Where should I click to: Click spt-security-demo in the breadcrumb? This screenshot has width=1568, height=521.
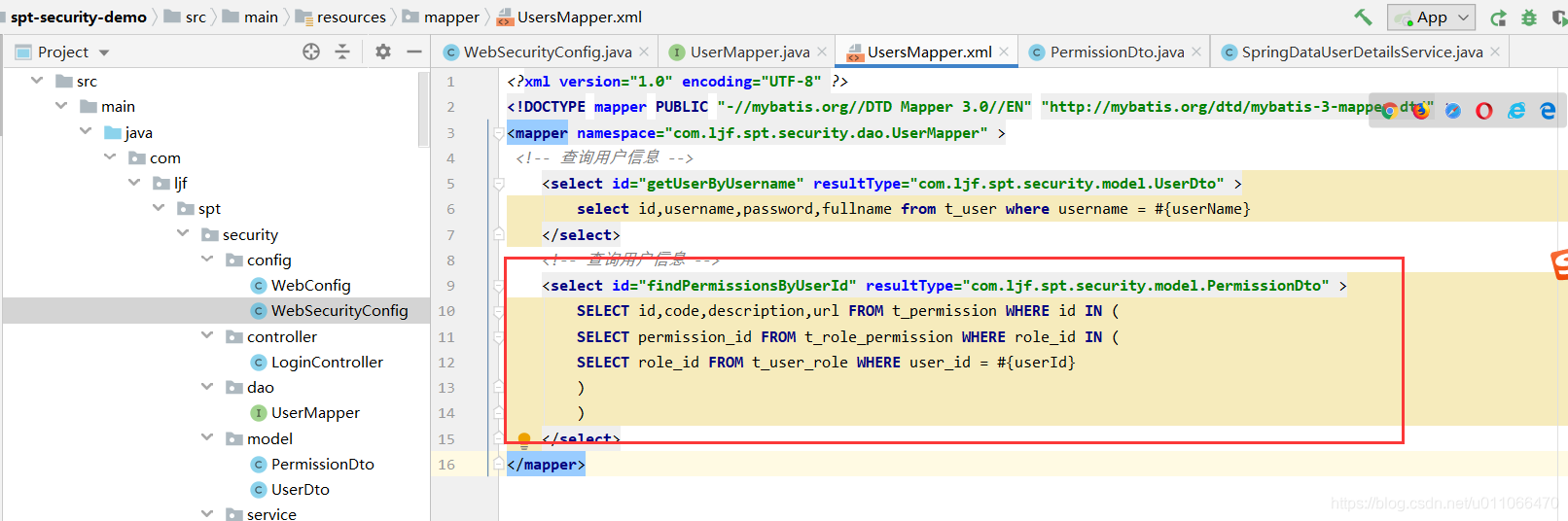78,17
